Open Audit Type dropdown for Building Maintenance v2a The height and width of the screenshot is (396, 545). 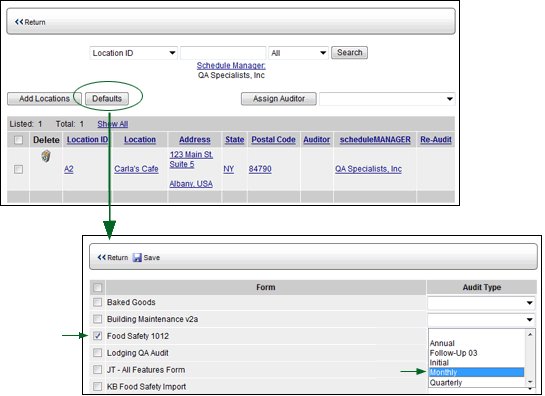coord(481,320)
